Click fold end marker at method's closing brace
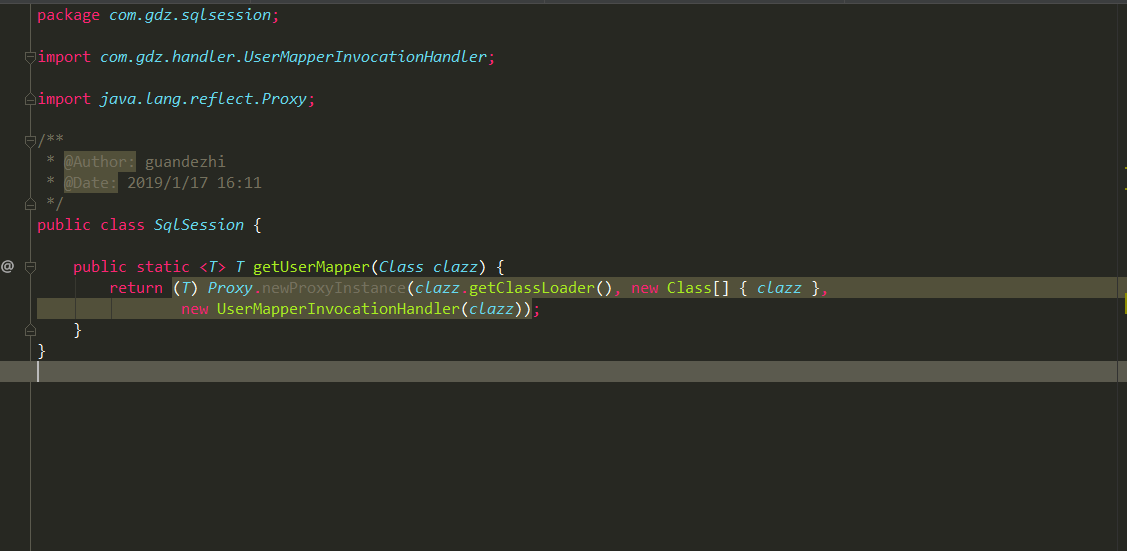The image size is (1127, 551). 30,330
